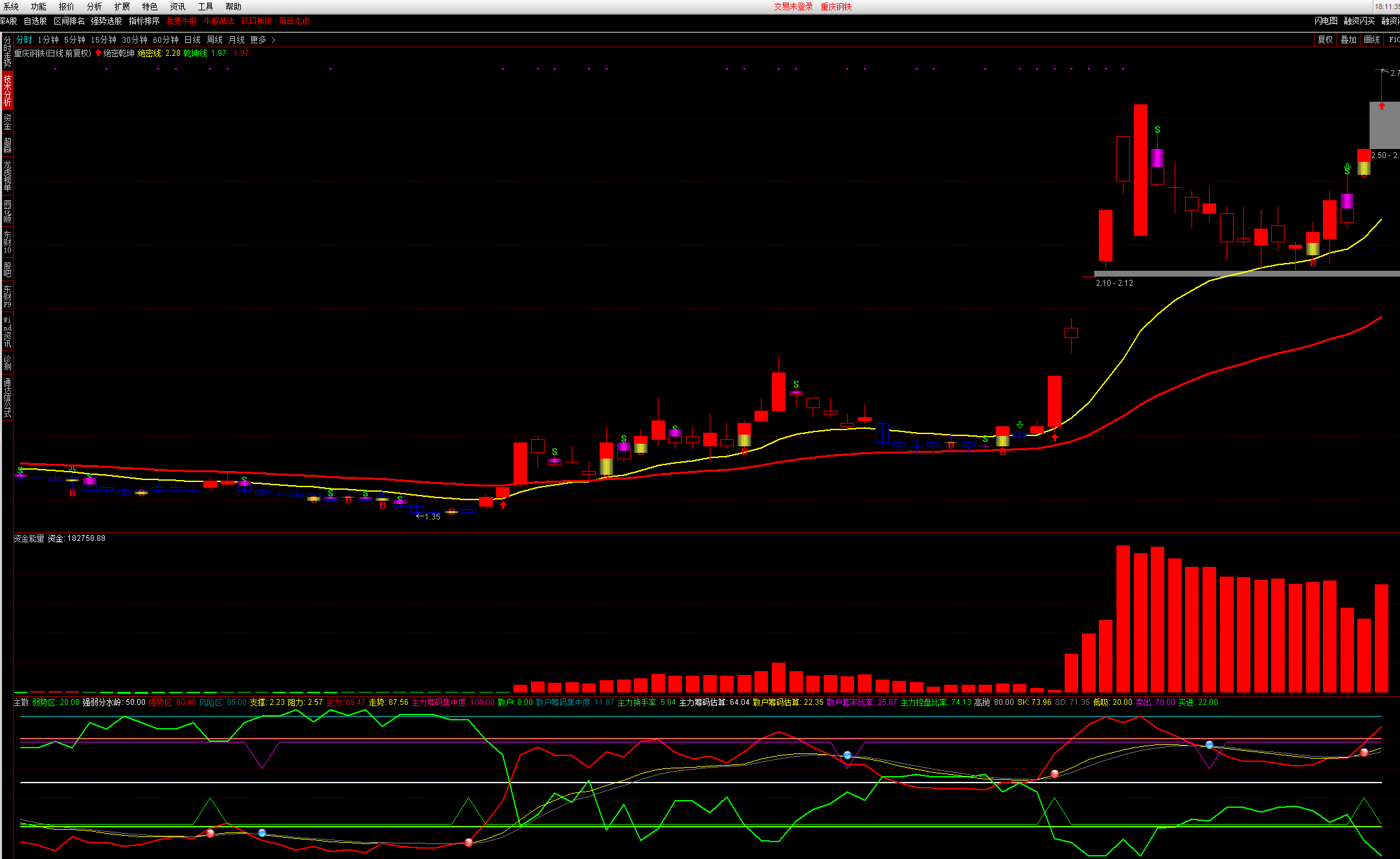Click the 18:11 clock display
The height and width of the screenshot is (859, 1400).
coord(1388,6)
